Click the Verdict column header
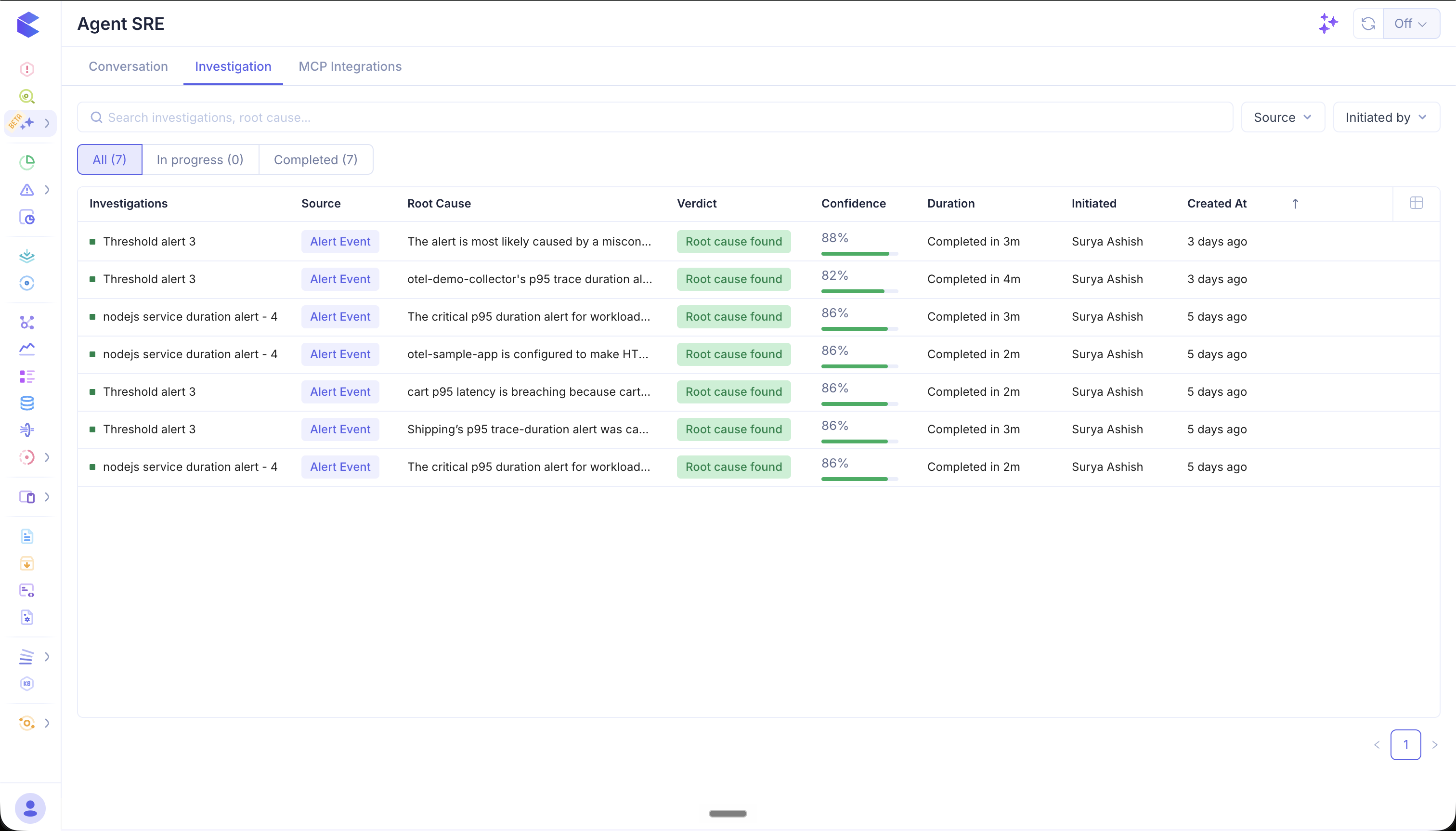 click(696, 203)
